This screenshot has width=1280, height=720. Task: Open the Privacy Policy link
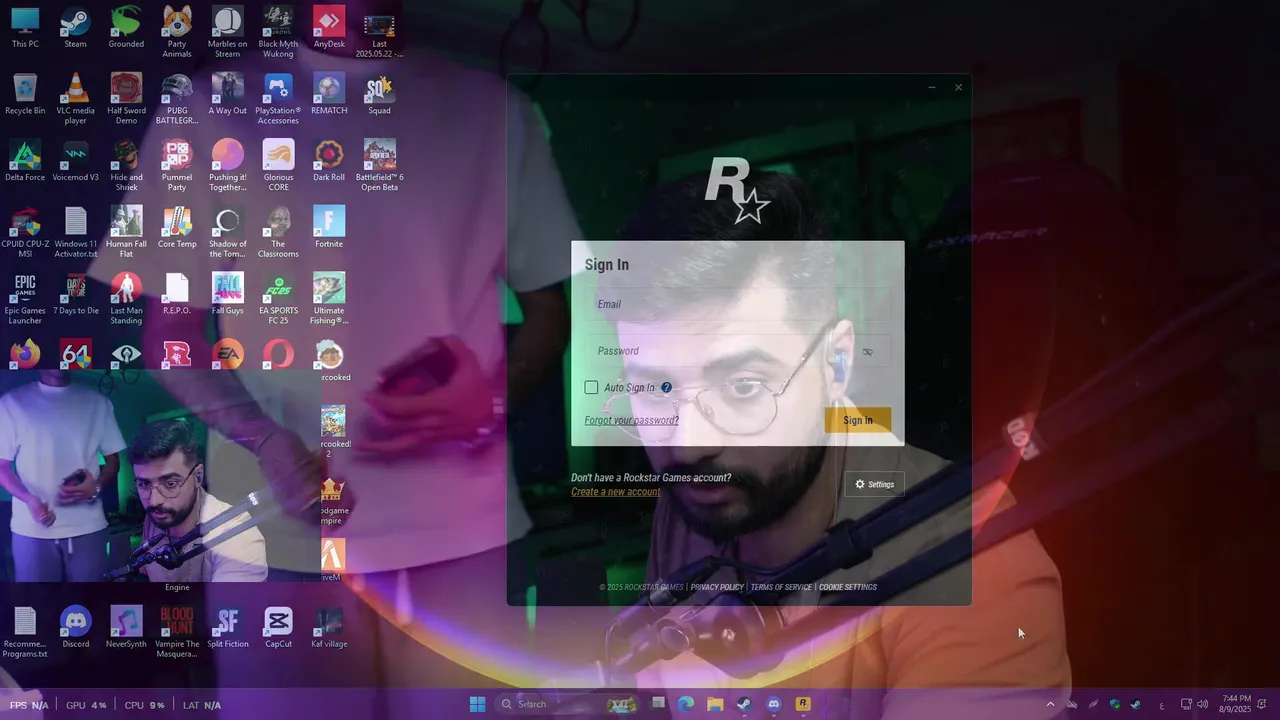(717, 587)
